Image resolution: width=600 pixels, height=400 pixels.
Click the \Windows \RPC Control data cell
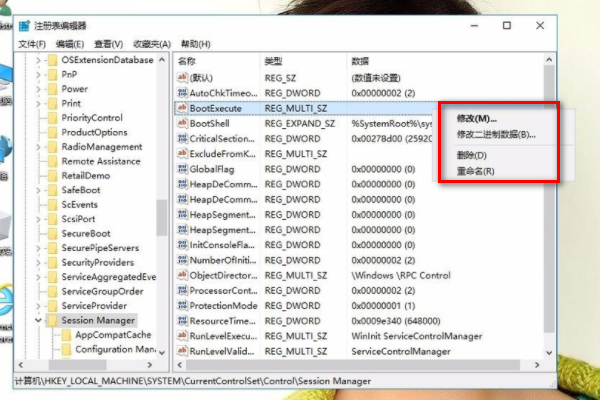(x=401, y=275)
